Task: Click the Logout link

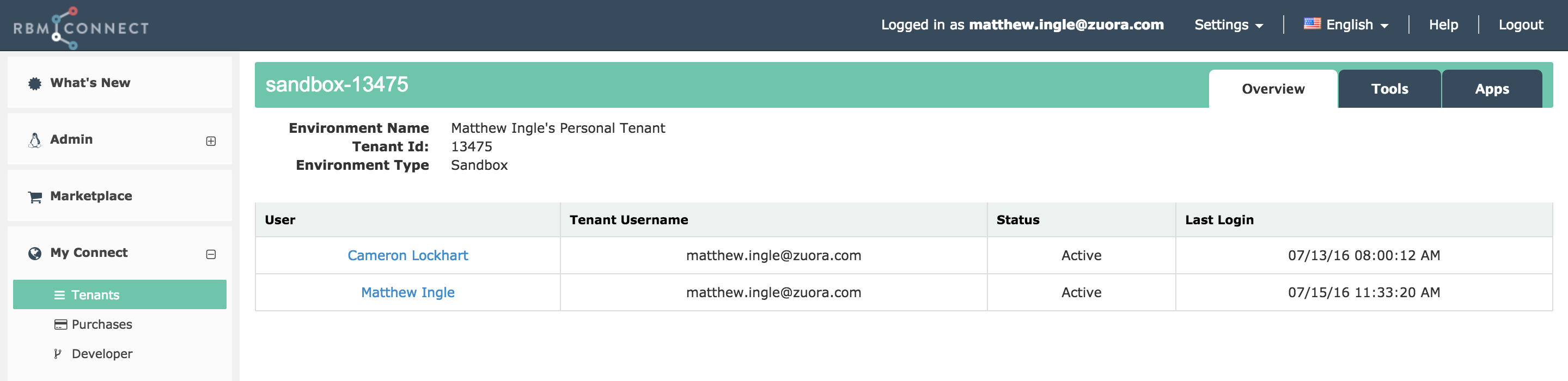Action: point(1521,25)
